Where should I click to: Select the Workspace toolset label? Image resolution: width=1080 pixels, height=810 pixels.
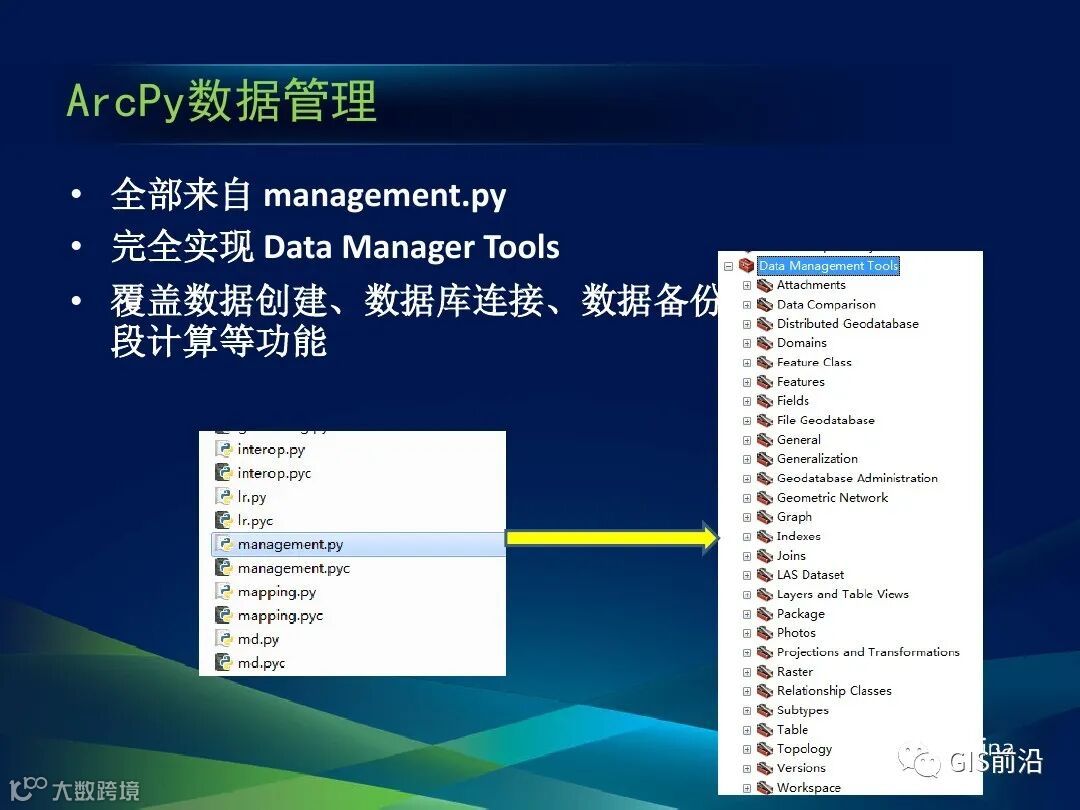click(809, 787)
